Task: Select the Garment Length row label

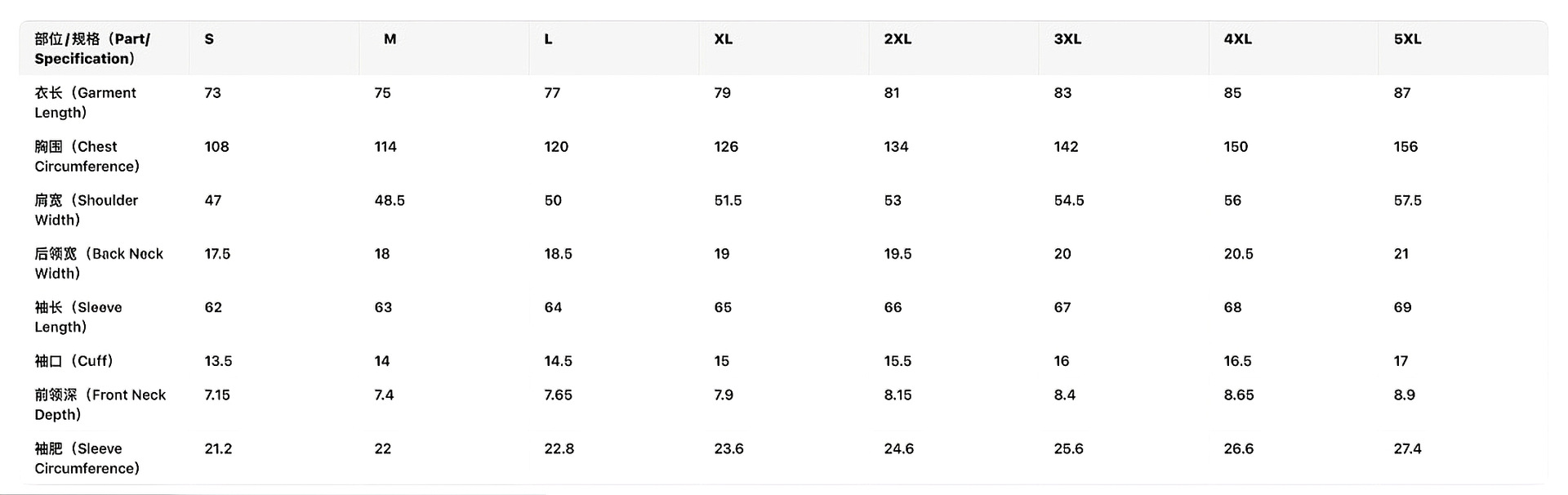Action: (x=85, y=103)
